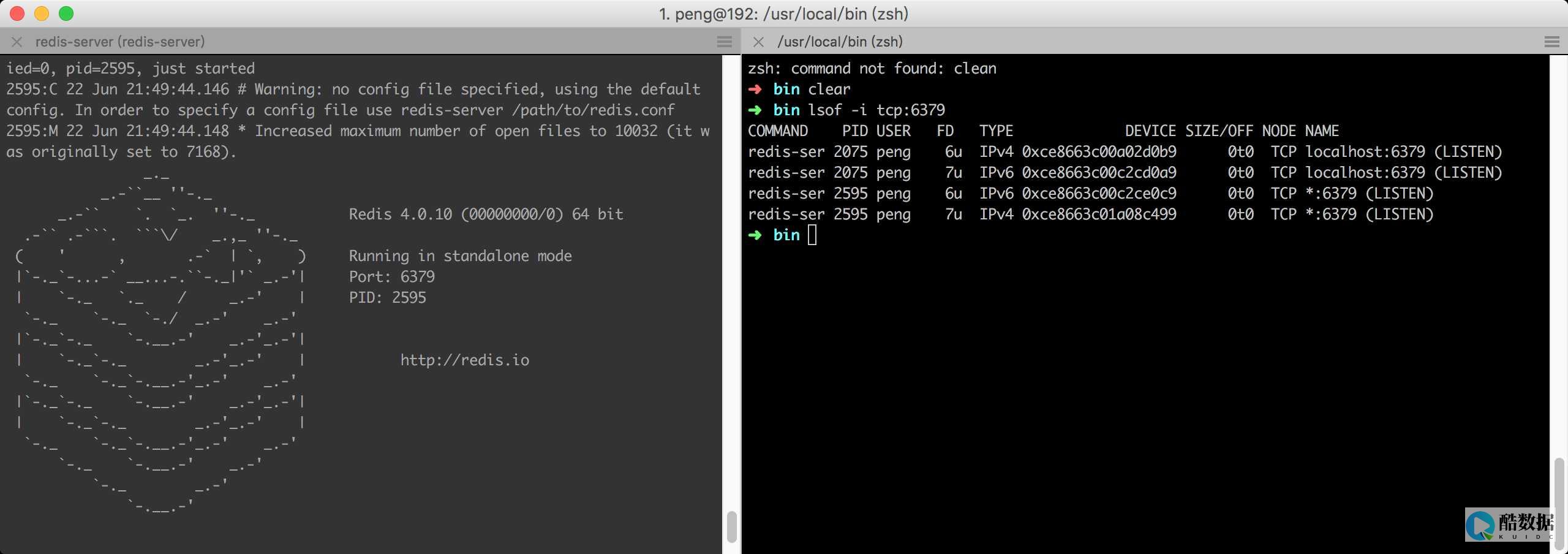Viewport: 1568px width, 554px height.
Task: Click the http://redis.io link
Action: click(465, 360)
